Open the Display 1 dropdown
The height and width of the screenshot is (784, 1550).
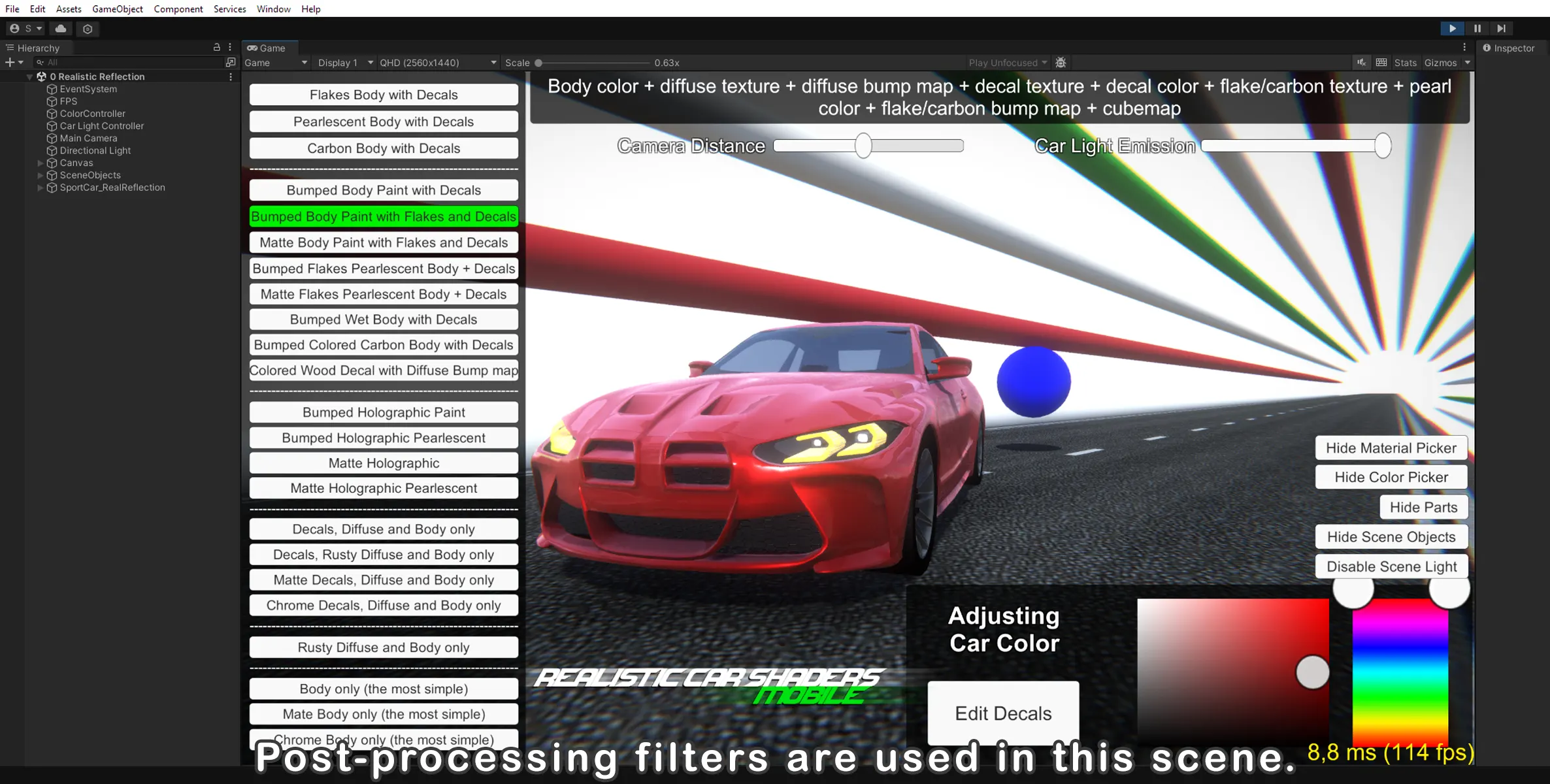[344, 63]
